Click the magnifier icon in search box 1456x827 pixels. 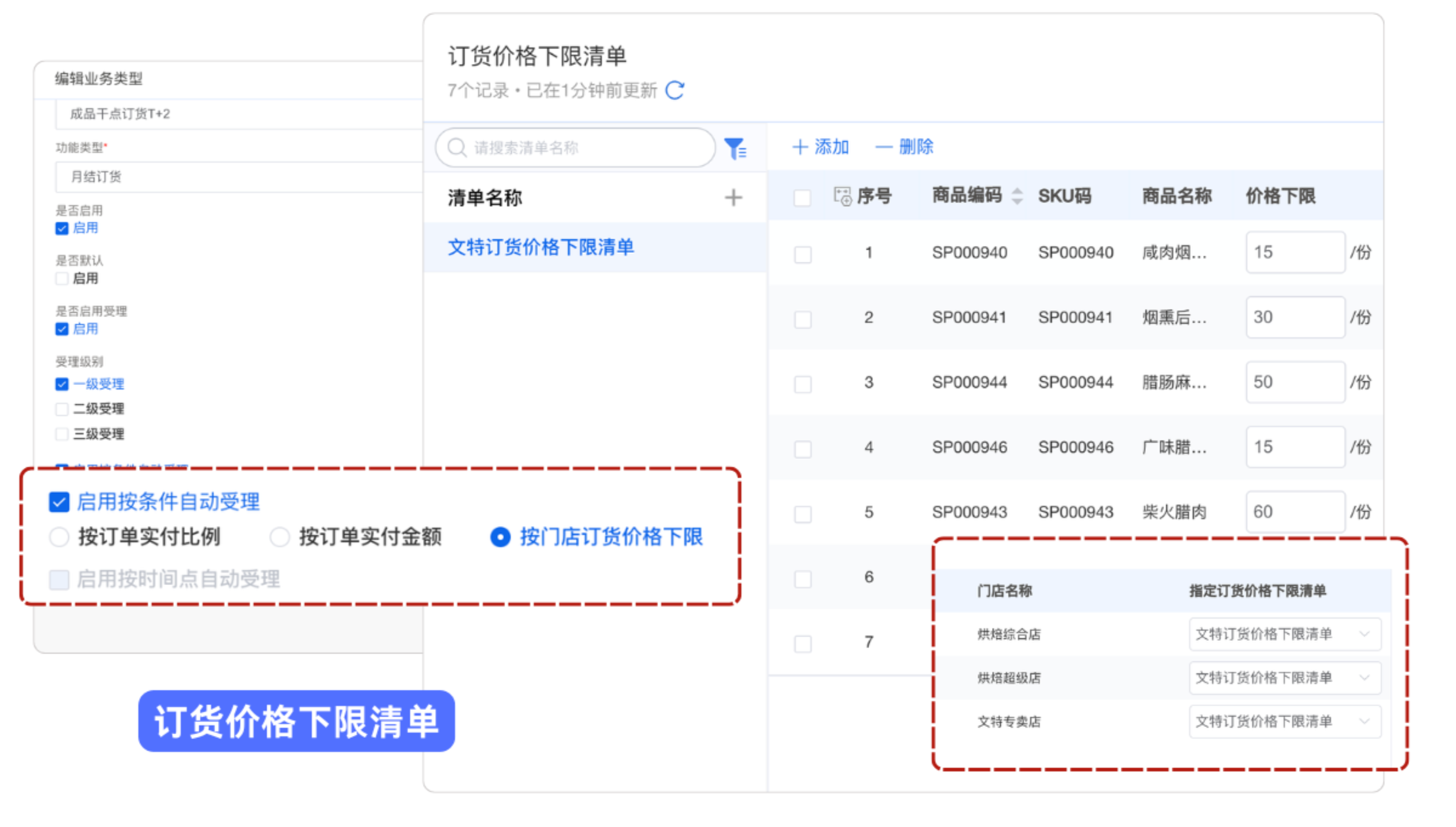pyautogui.click(x=456, y=147)
